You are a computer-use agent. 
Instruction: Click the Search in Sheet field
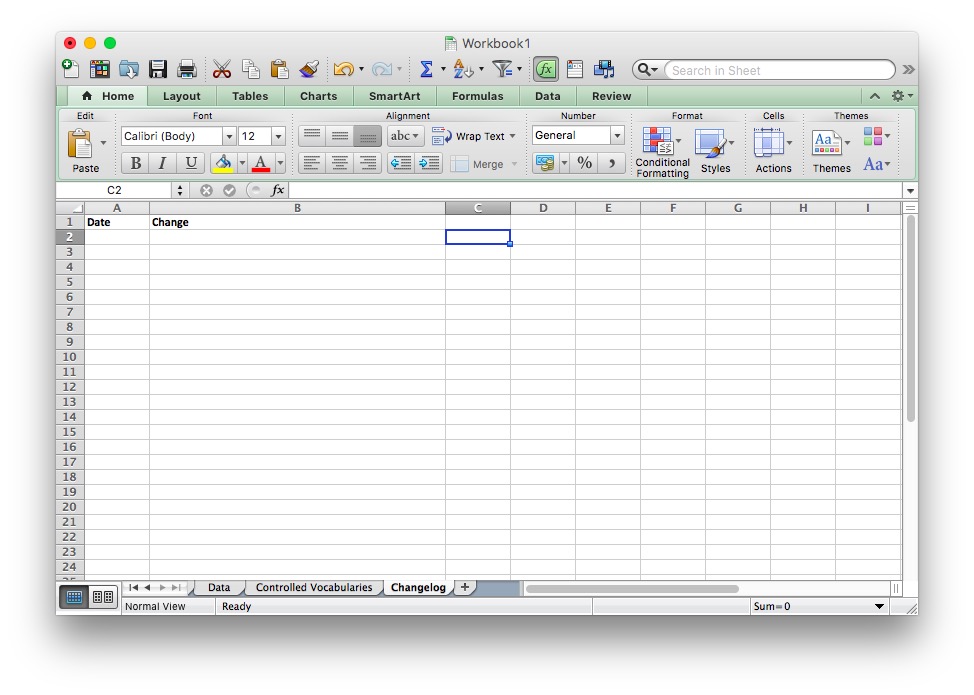(777, 70)
